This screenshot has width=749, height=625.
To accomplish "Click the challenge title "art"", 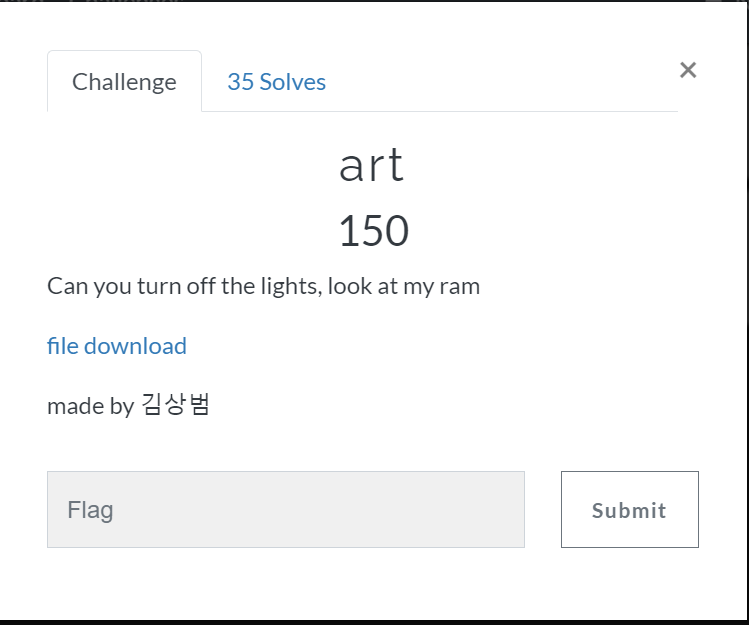I will tap(372, 165).
